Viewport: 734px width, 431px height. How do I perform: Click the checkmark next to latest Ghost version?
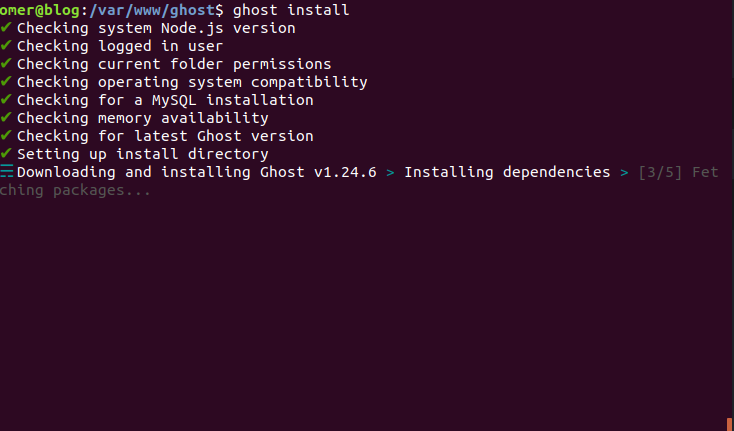click(x=6, y=135)
